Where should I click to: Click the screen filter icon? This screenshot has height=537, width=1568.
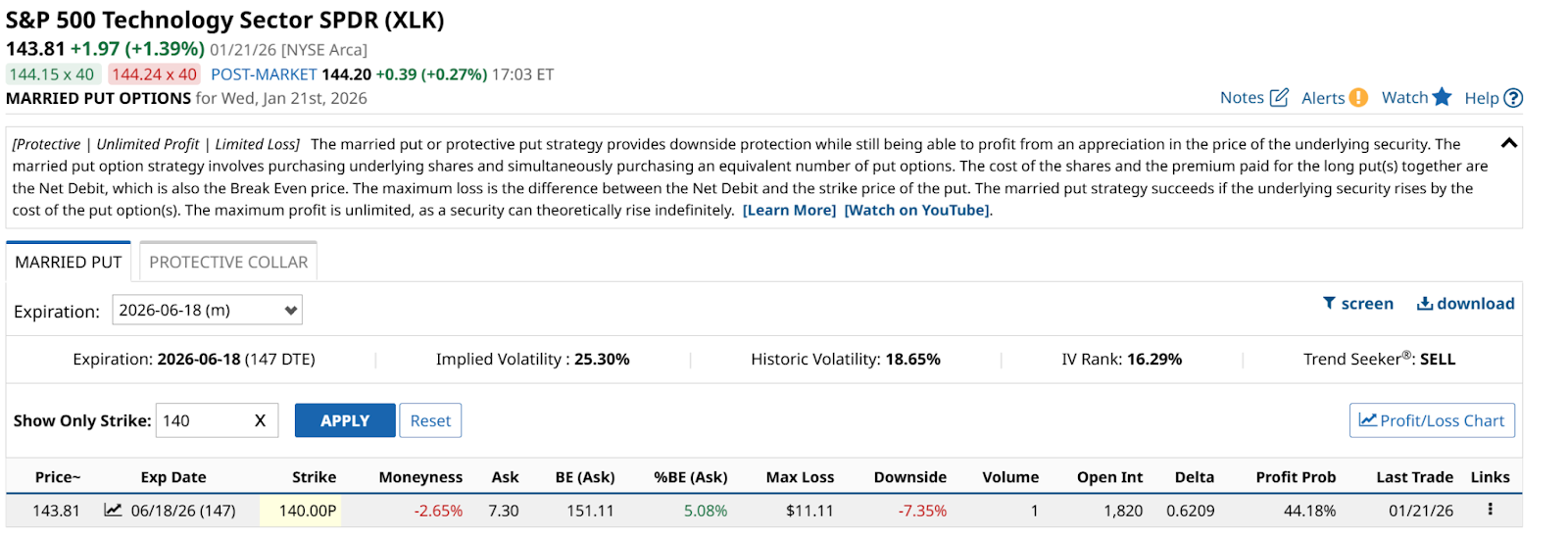pos(1329,304)
